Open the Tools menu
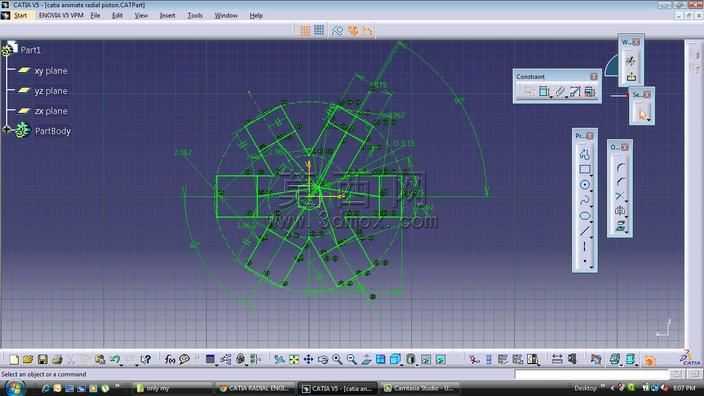Screen dimensions: 704x396 195,15
